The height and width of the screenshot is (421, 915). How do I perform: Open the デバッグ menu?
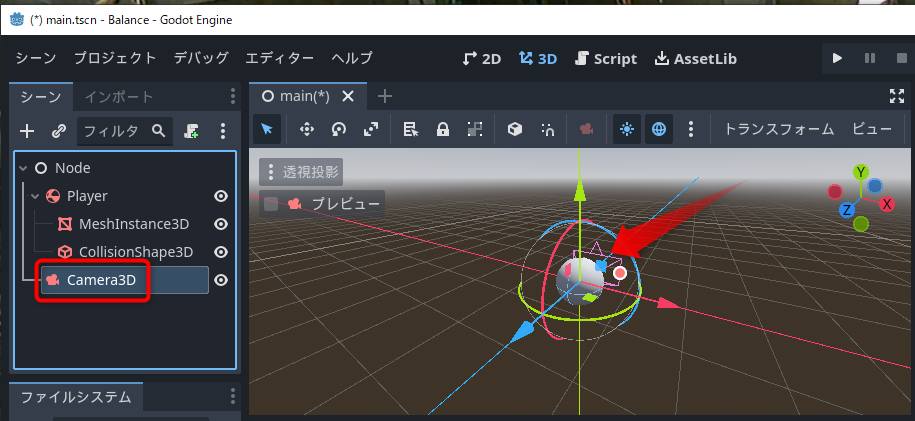click(201, 58)
